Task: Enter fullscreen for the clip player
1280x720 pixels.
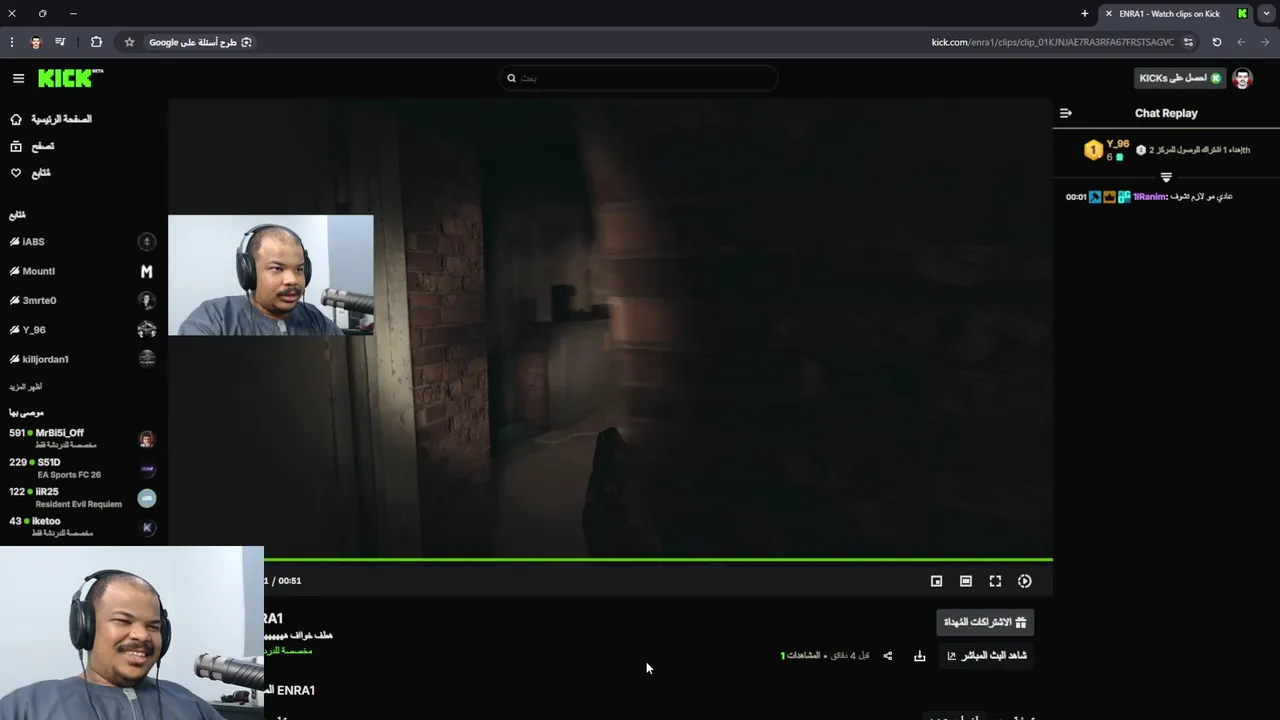Action: pyautogui.click(x=995, y=581)
